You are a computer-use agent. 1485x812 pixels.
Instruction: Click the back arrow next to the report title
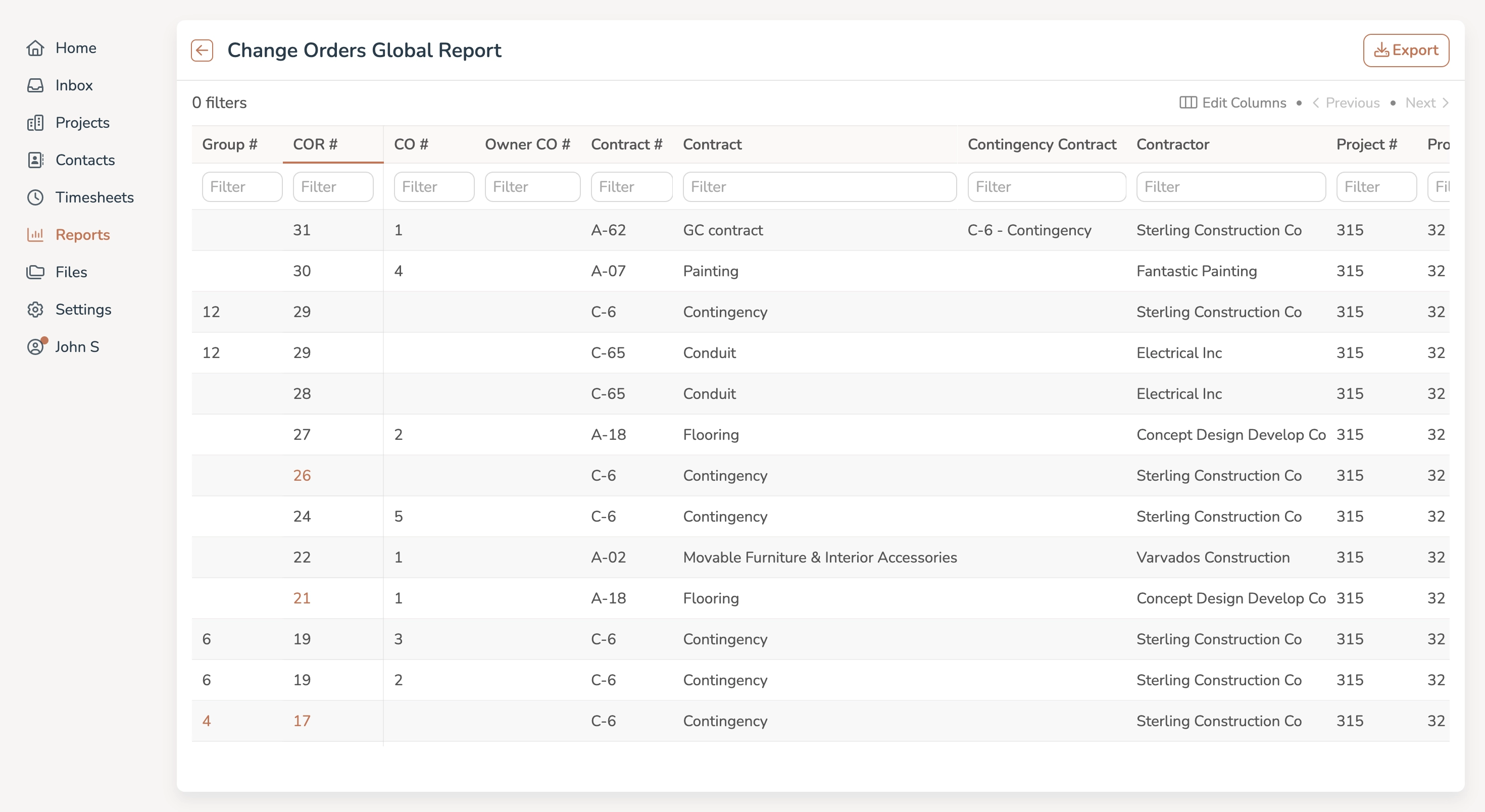tap(201, 50)
